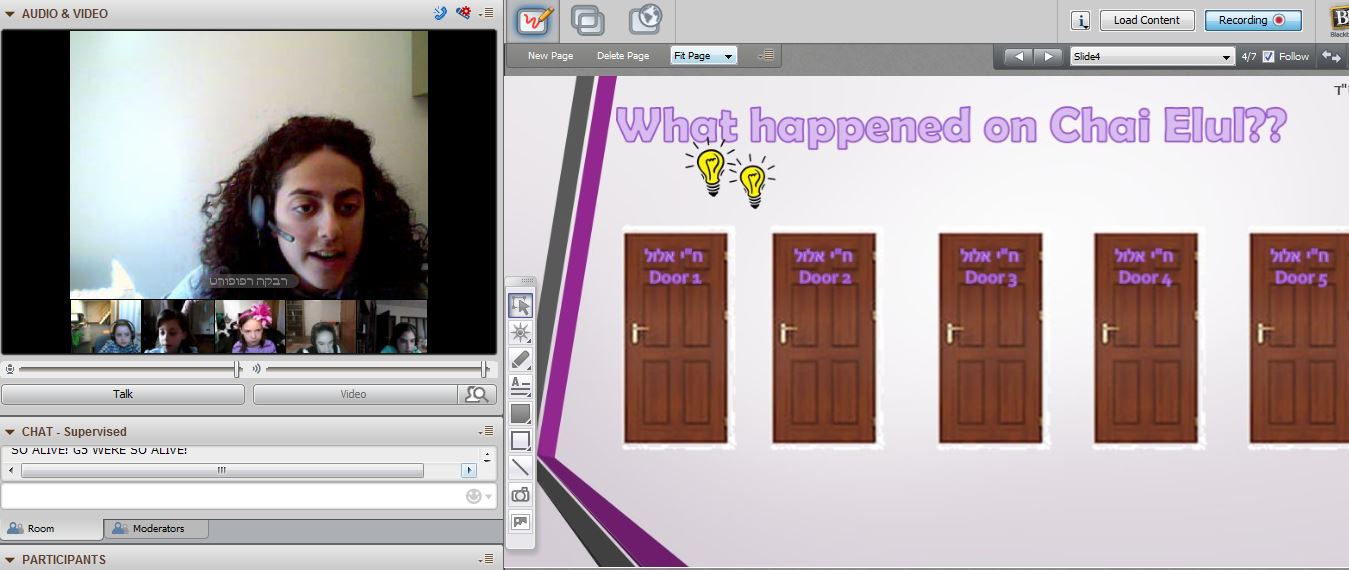The height and width of the screenshot is (570, 1349).
Task: Click the chat scroll right arrow
Action: point(468,470)
